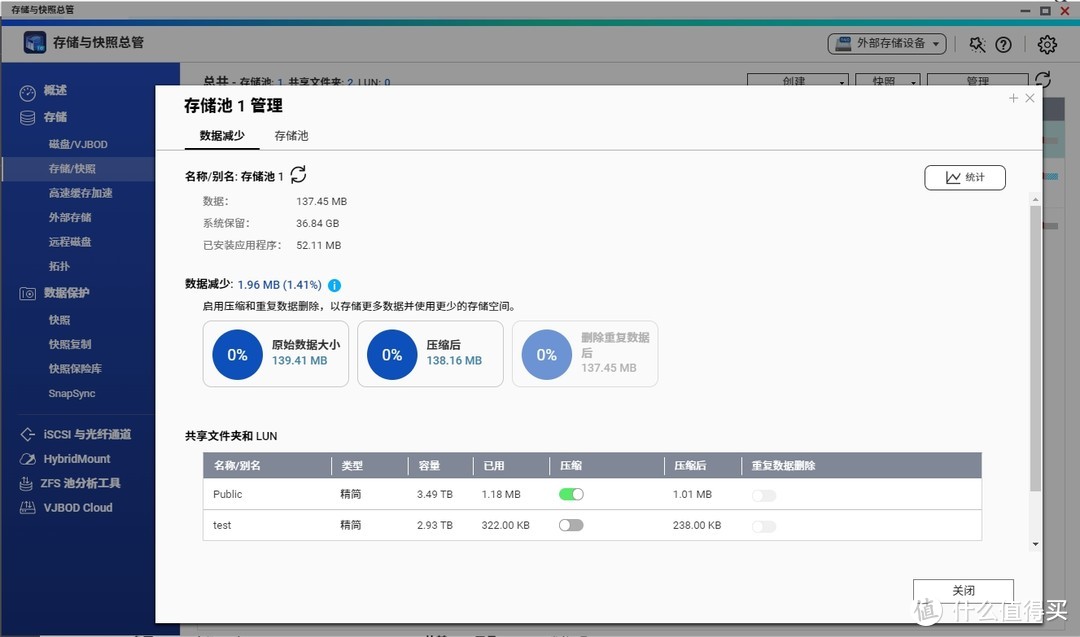Click the 统计 (Statistics) button
1080x637 pixels.
click(964, 177)
